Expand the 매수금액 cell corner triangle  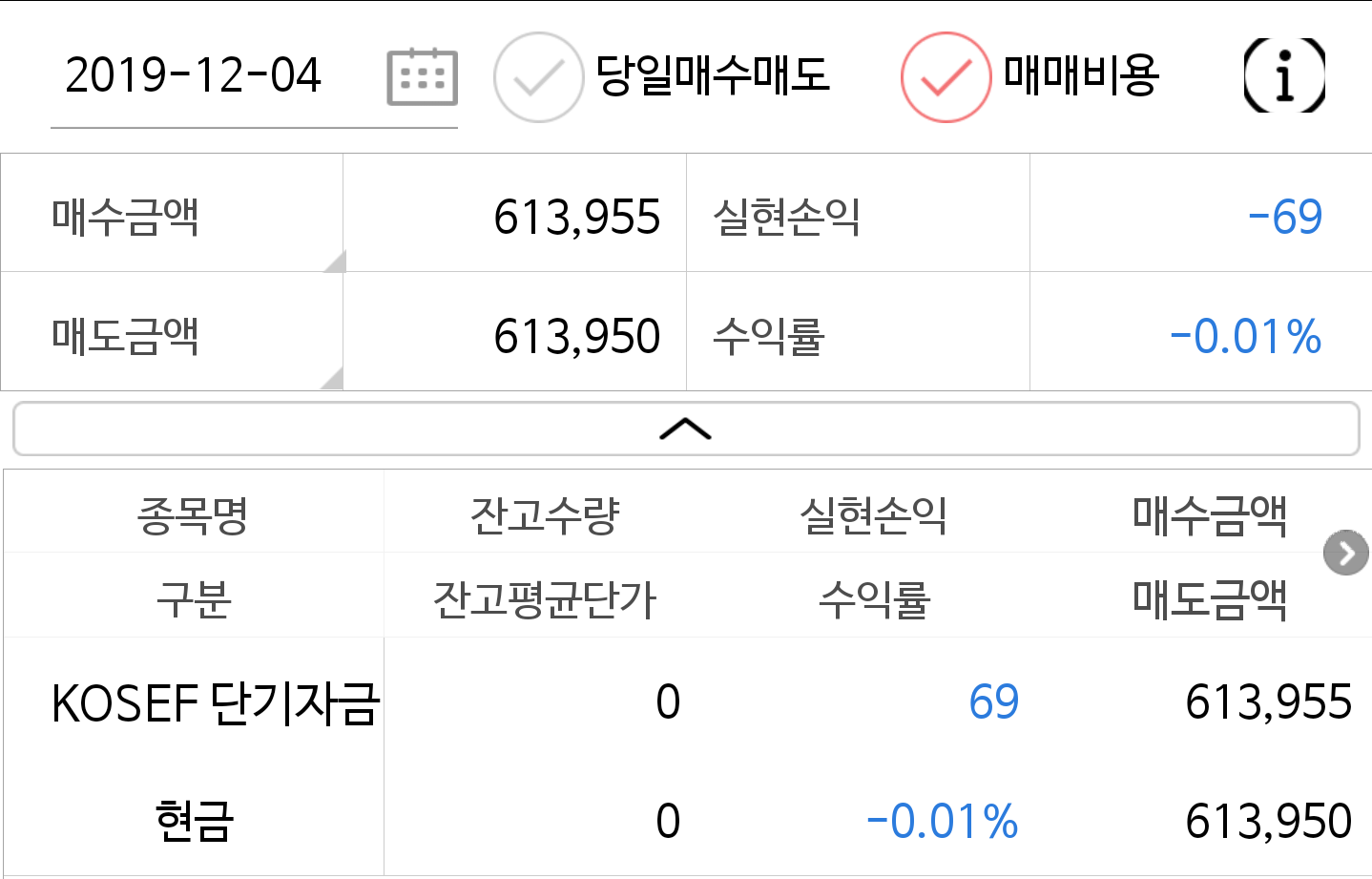point(334,262)
